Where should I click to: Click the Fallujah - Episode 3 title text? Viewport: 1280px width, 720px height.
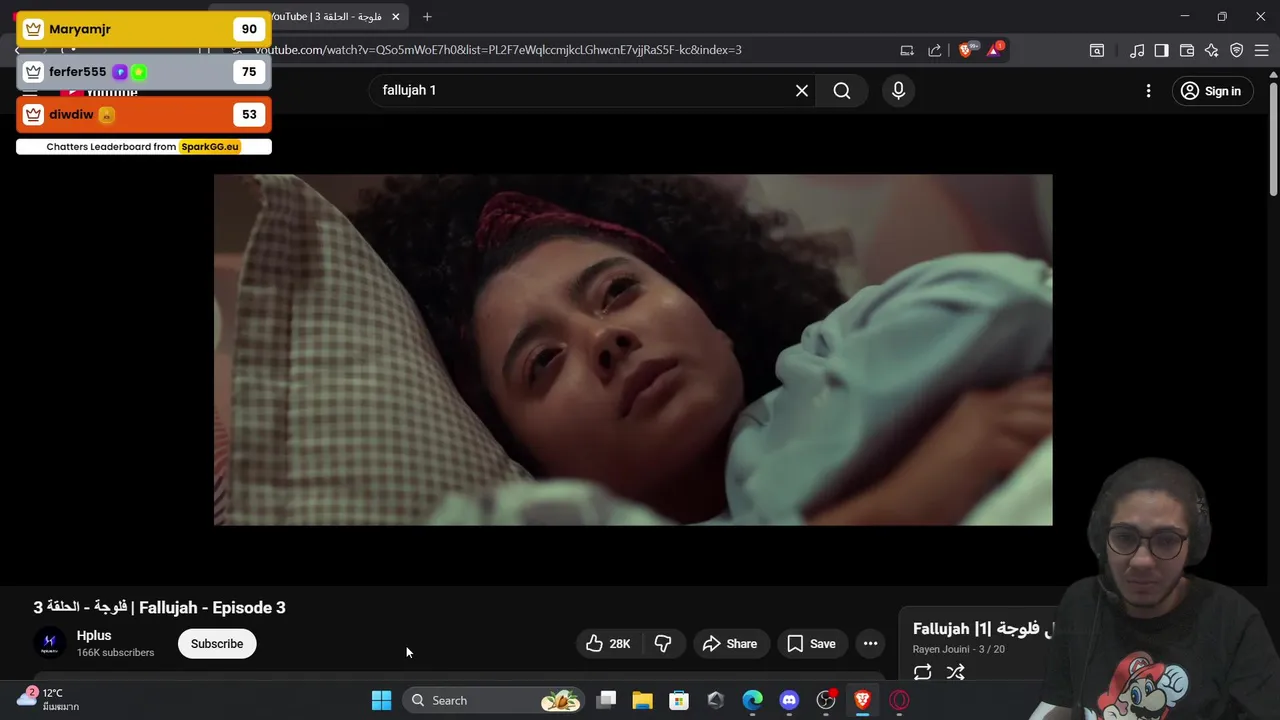159,608
